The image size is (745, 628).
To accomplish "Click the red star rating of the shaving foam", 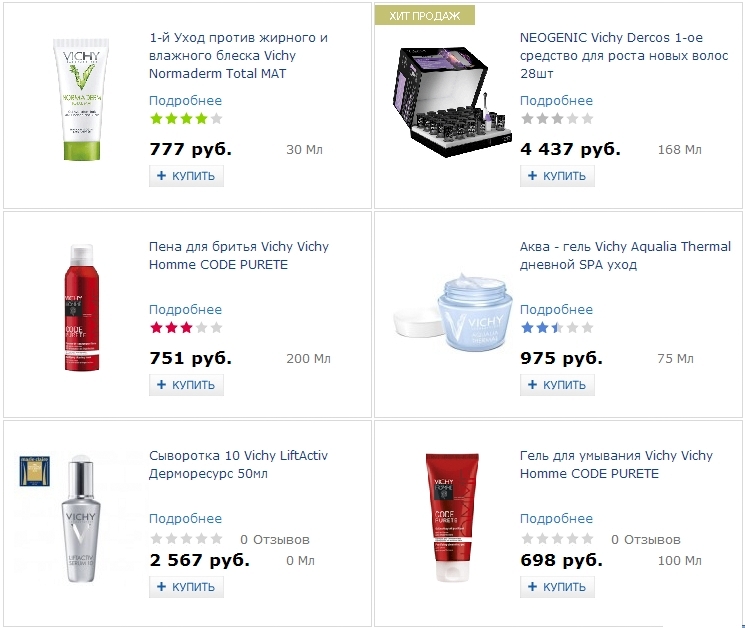I will pyautogui.click(x=186, y=327).
